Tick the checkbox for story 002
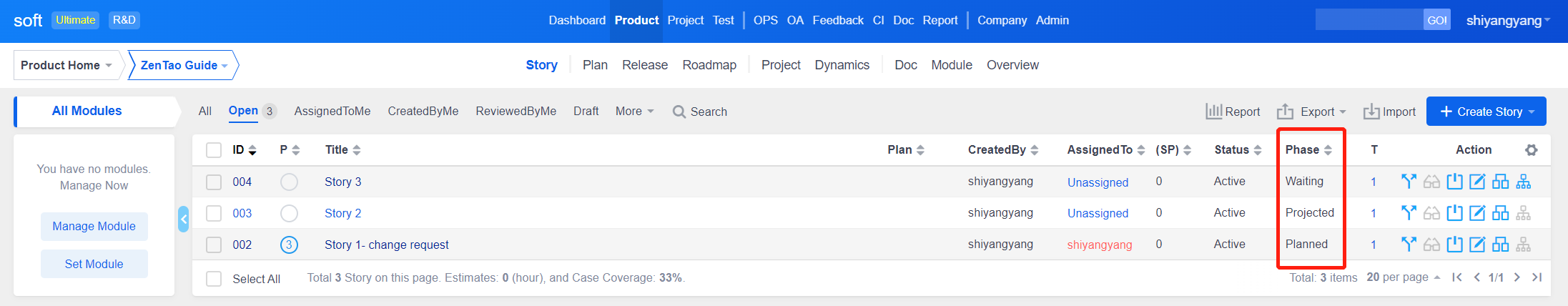Image resolution: width=1568 pixels, height=306 pixels. click(x=214, y=245)
